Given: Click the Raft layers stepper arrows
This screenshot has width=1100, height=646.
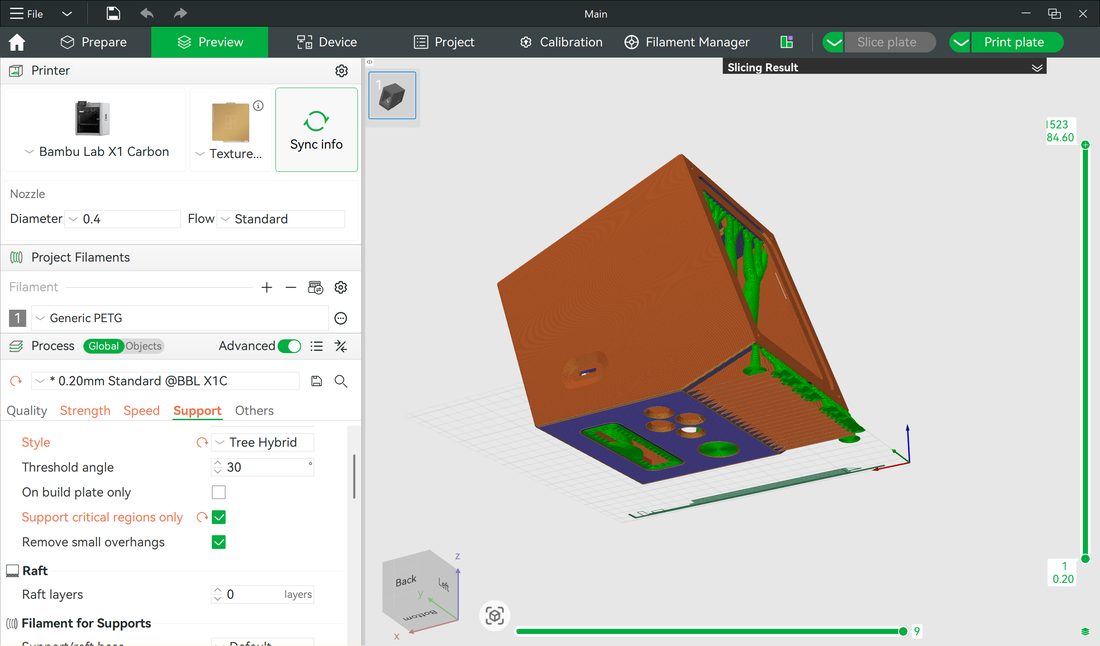Looking at the screenshot, I should (217, 595).
